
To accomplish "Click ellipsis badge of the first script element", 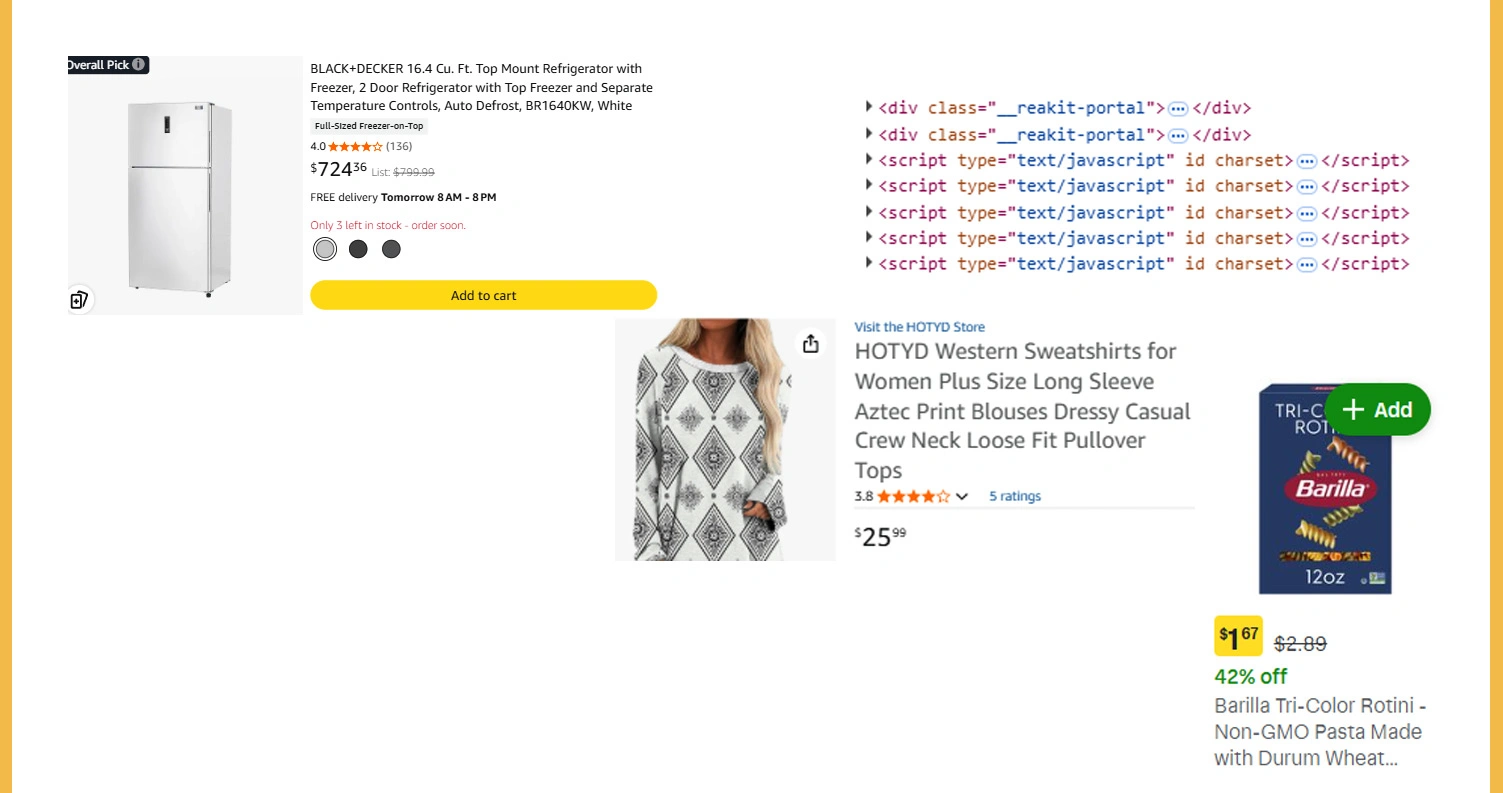I will [1306, 161].
